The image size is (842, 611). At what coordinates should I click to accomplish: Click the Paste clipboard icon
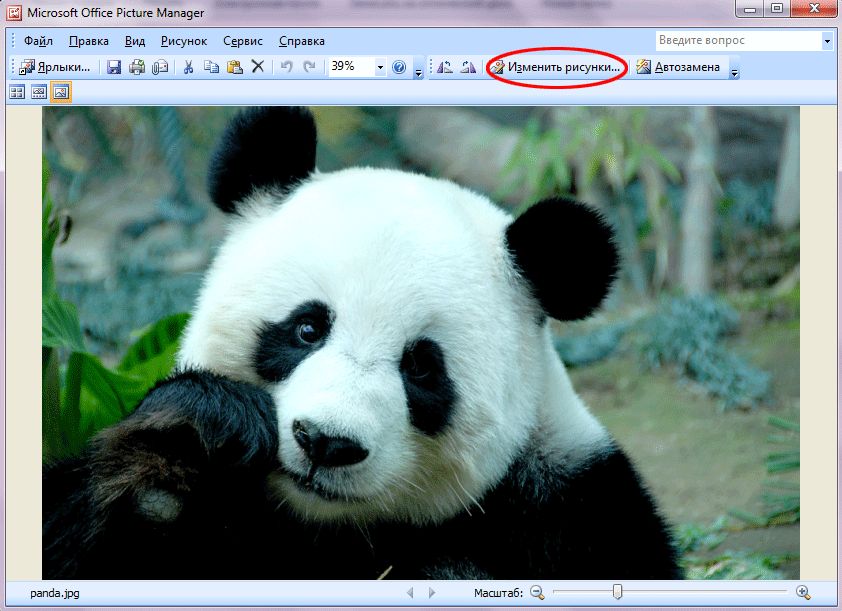pos(234,67)
